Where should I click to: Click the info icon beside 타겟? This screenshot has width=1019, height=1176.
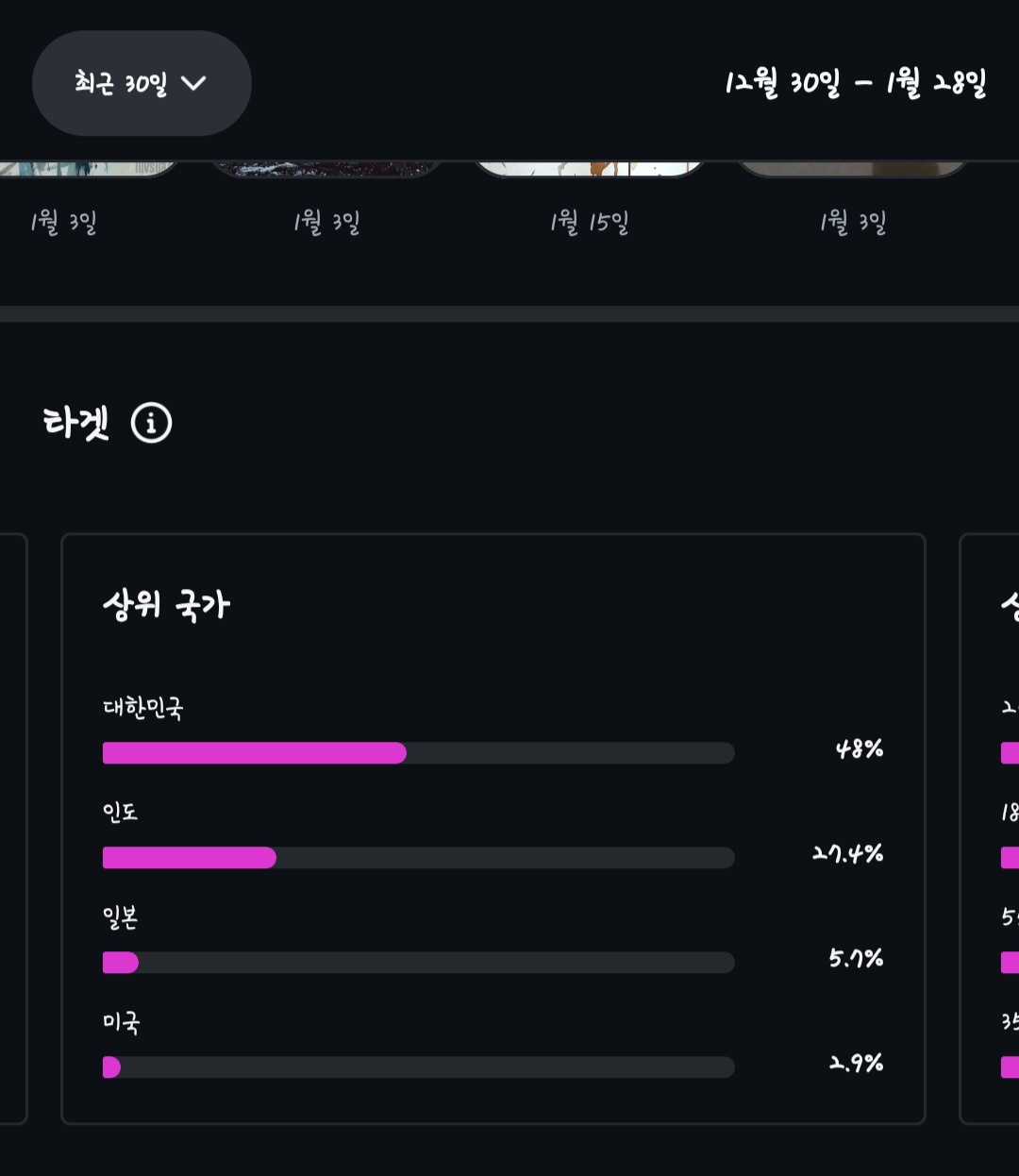151,423
